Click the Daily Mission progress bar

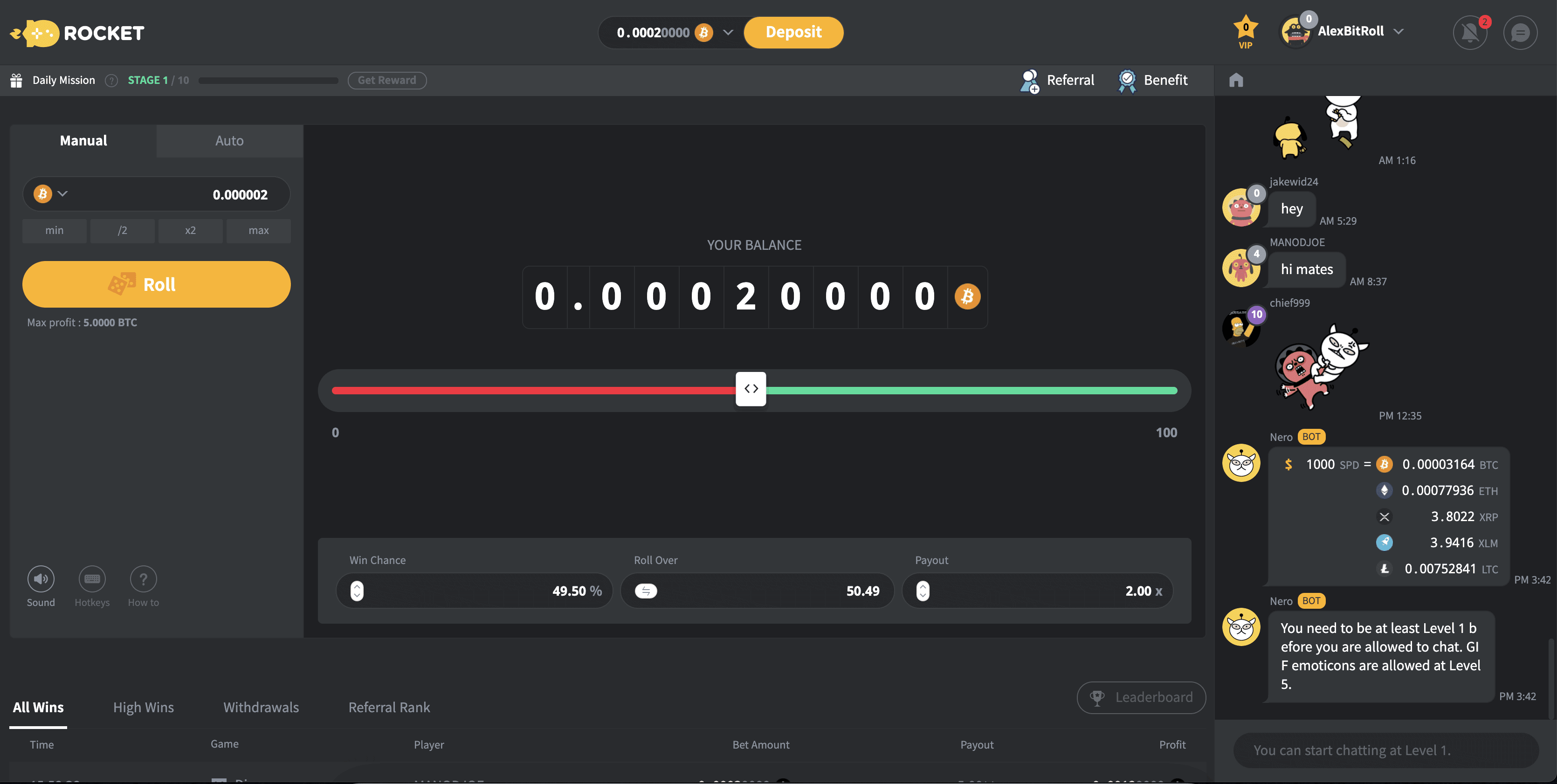pyautogui.click(x=269, y=80)
